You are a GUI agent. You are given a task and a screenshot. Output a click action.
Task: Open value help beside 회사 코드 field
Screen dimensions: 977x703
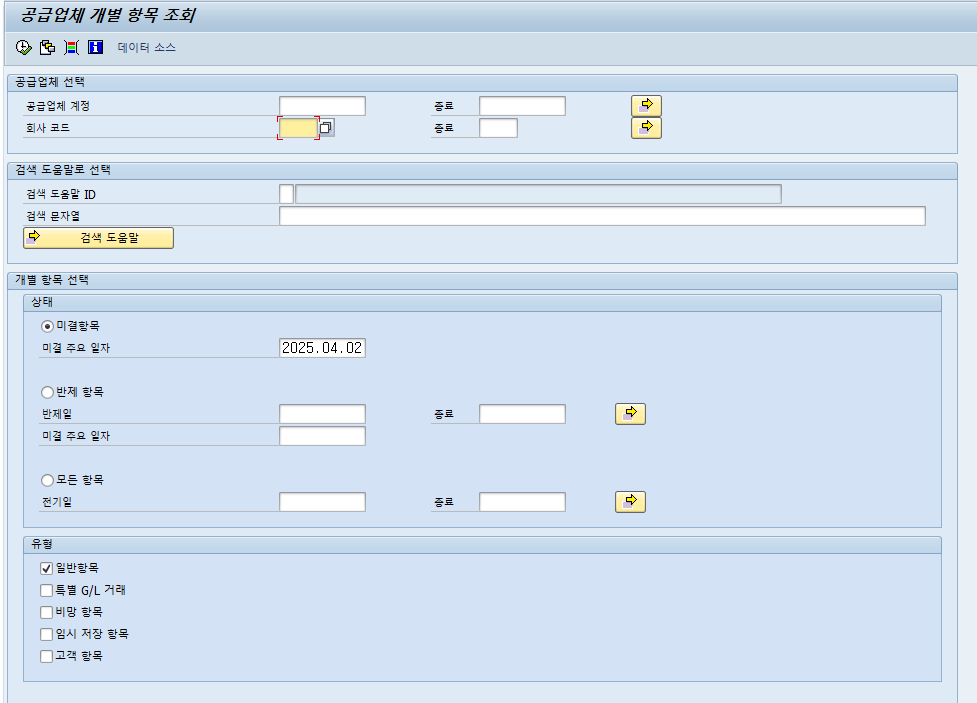326,128
